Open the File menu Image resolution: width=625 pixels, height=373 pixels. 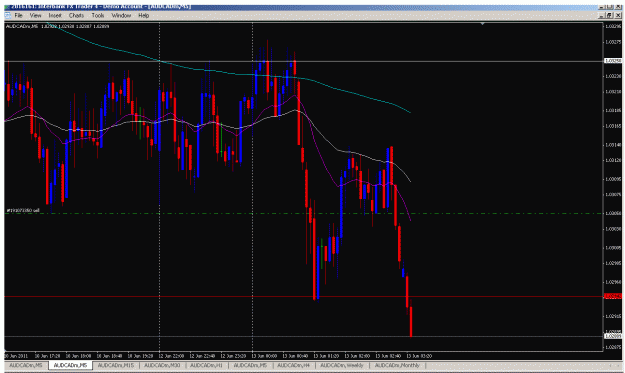18,16
